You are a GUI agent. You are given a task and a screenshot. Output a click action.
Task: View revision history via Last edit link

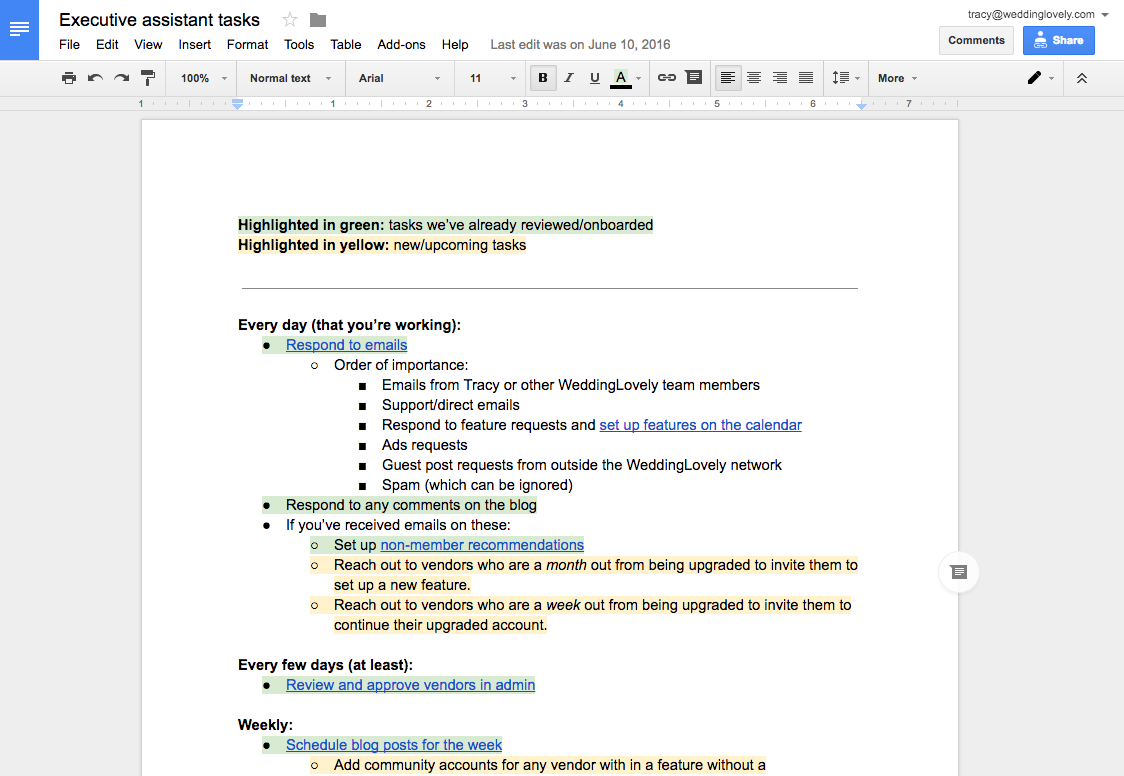click(x=581, y=44)
